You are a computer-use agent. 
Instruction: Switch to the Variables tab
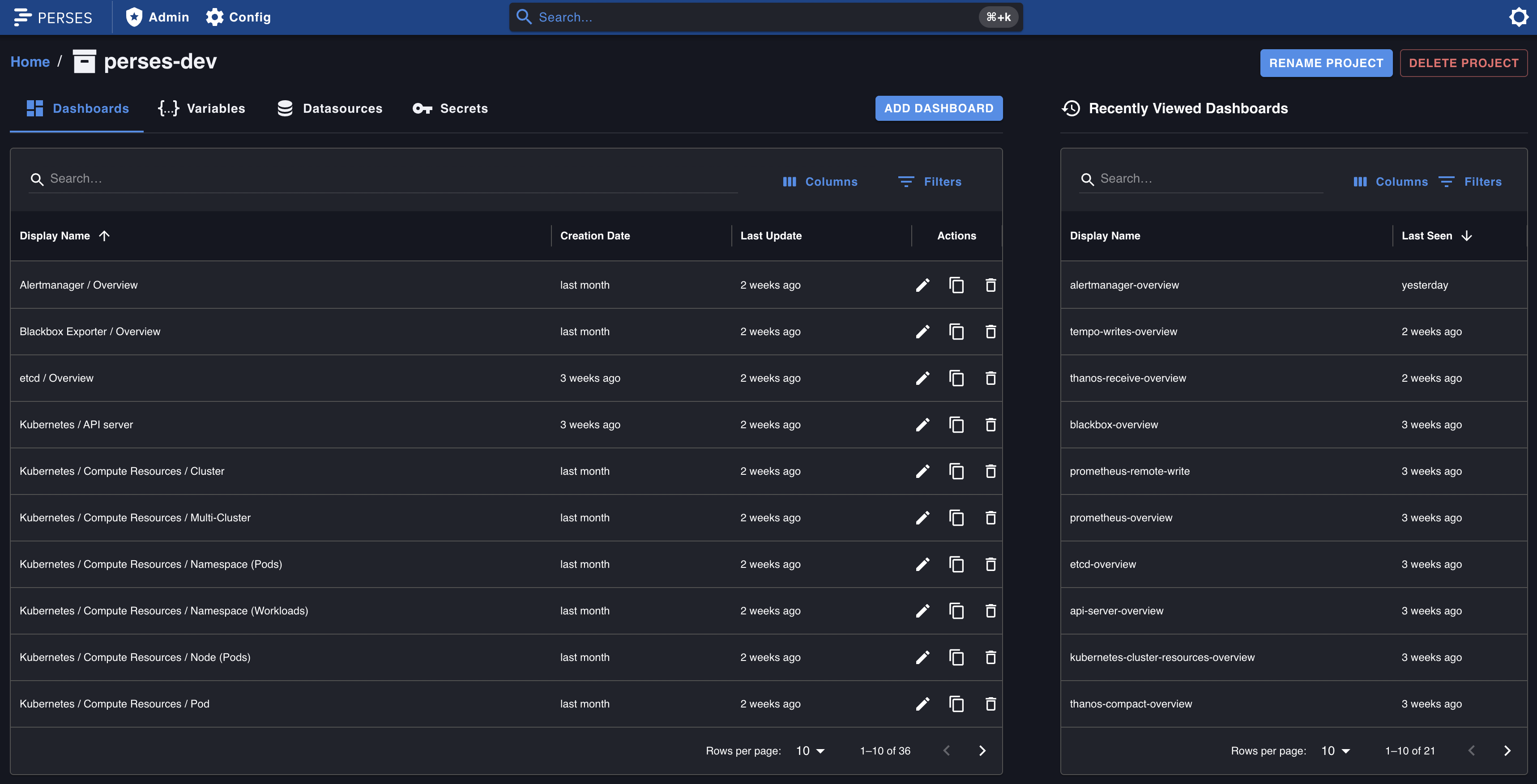202,108
